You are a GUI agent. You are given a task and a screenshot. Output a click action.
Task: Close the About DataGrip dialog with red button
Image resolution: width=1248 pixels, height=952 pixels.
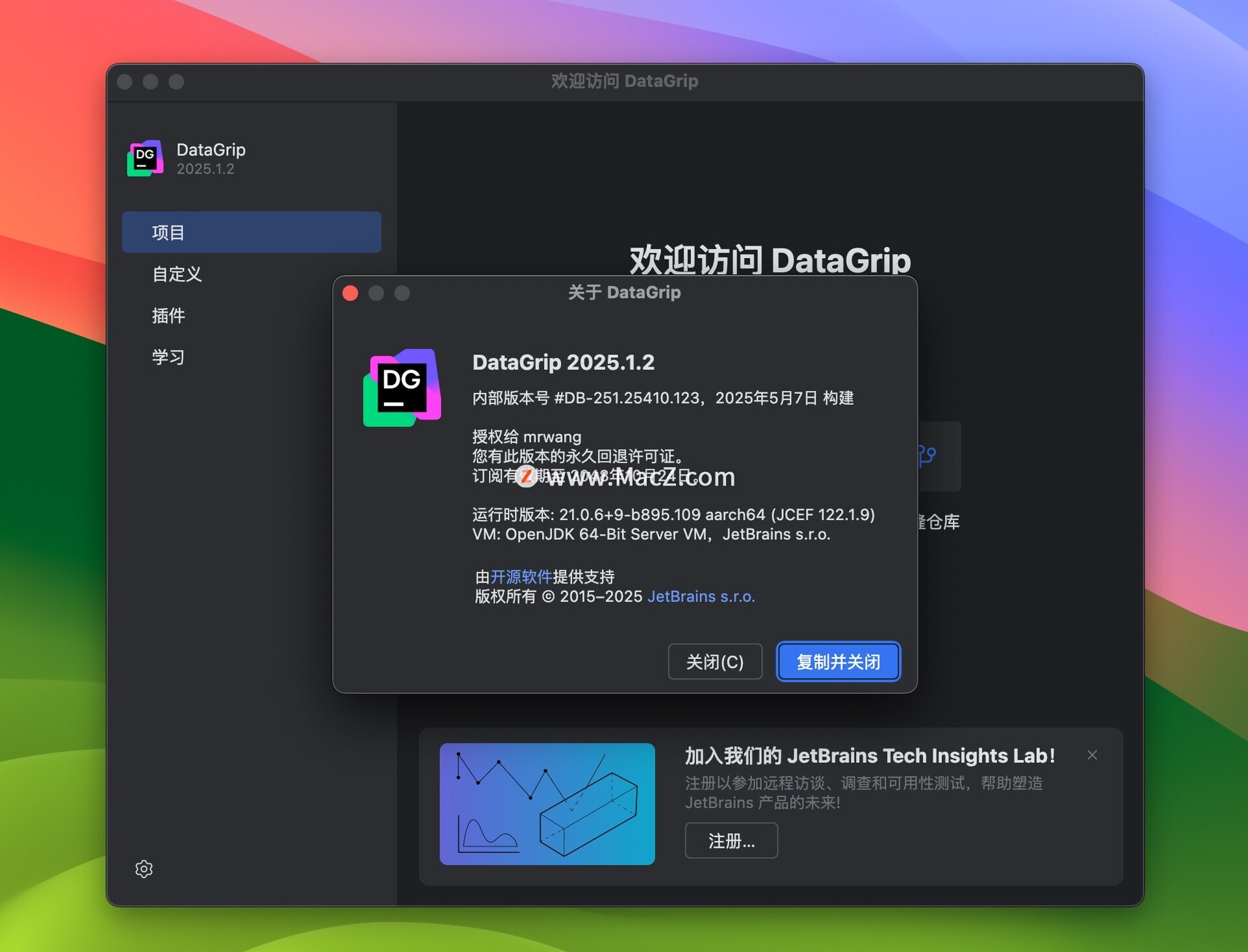350,293
